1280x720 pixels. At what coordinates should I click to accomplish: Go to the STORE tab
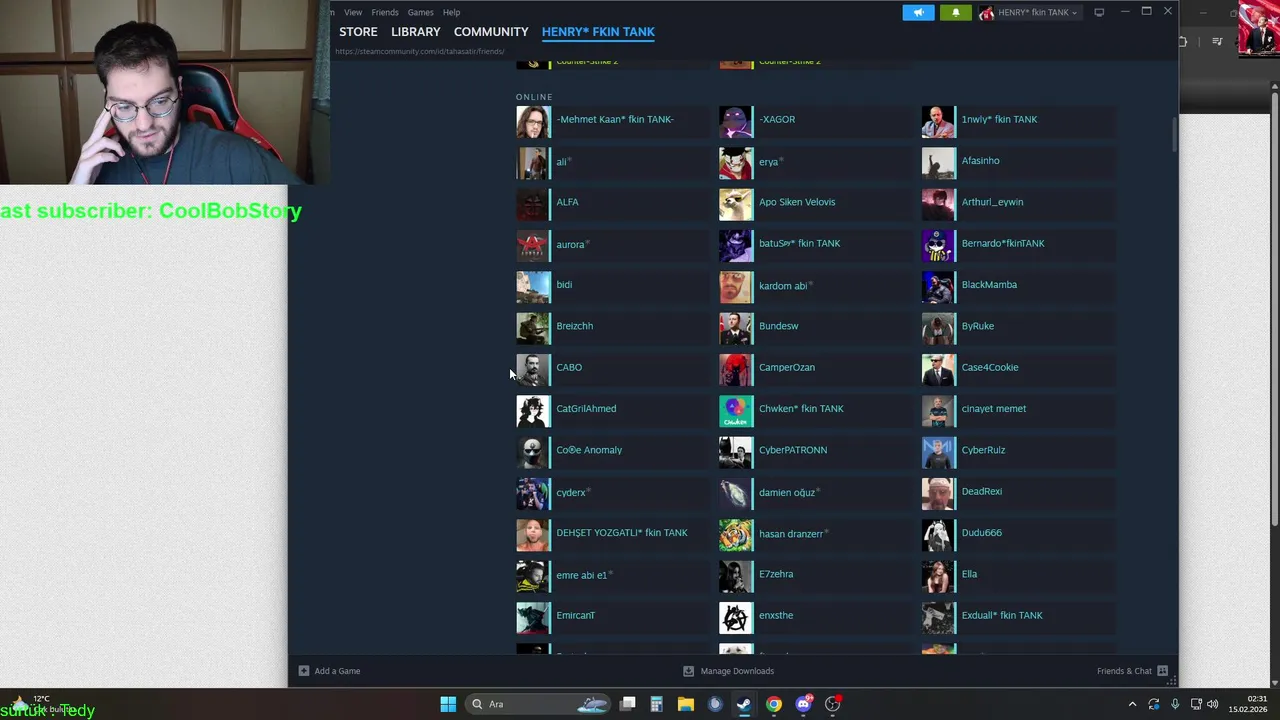(x=358, y=32)
